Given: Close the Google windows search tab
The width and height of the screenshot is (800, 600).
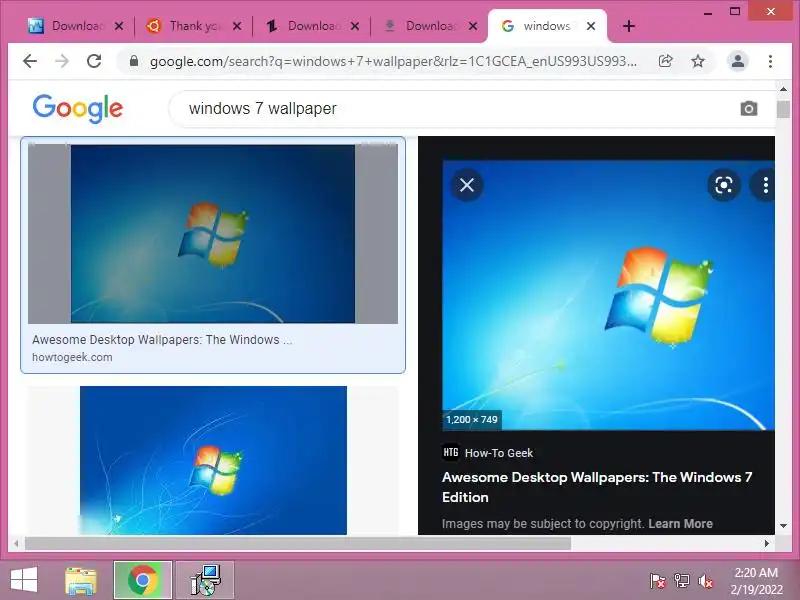Looking at the screenshot, I should (591, 26).
